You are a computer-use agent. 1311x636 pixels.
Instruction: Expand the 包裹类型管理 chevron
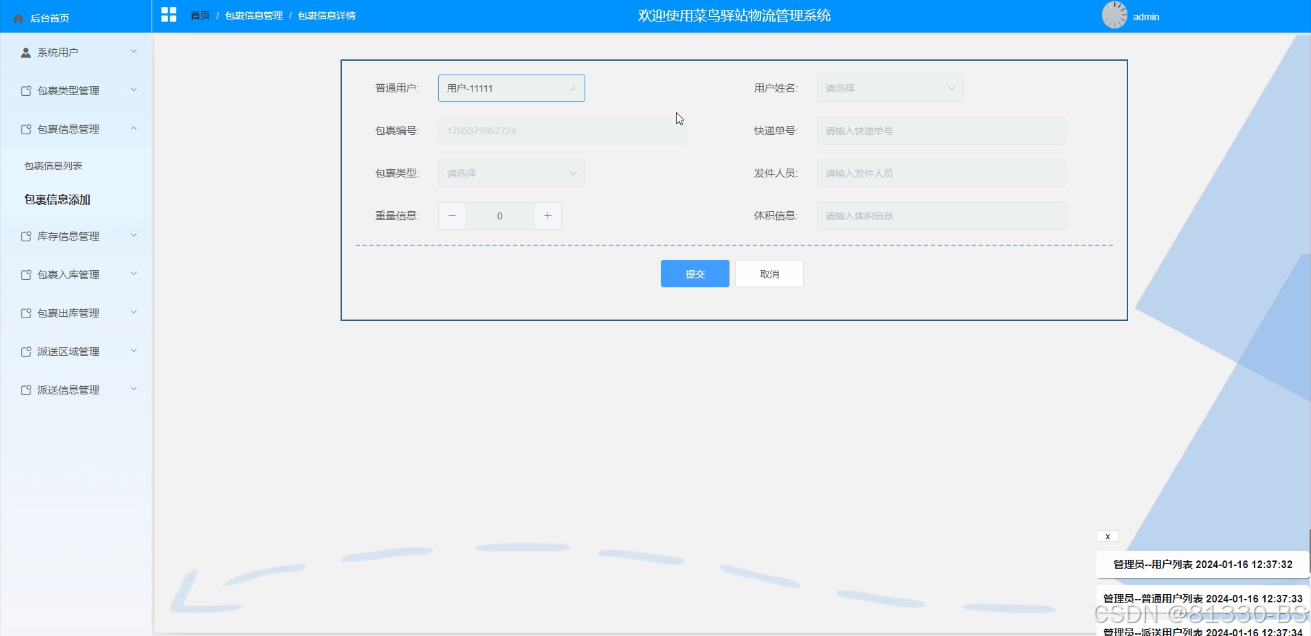134,90
